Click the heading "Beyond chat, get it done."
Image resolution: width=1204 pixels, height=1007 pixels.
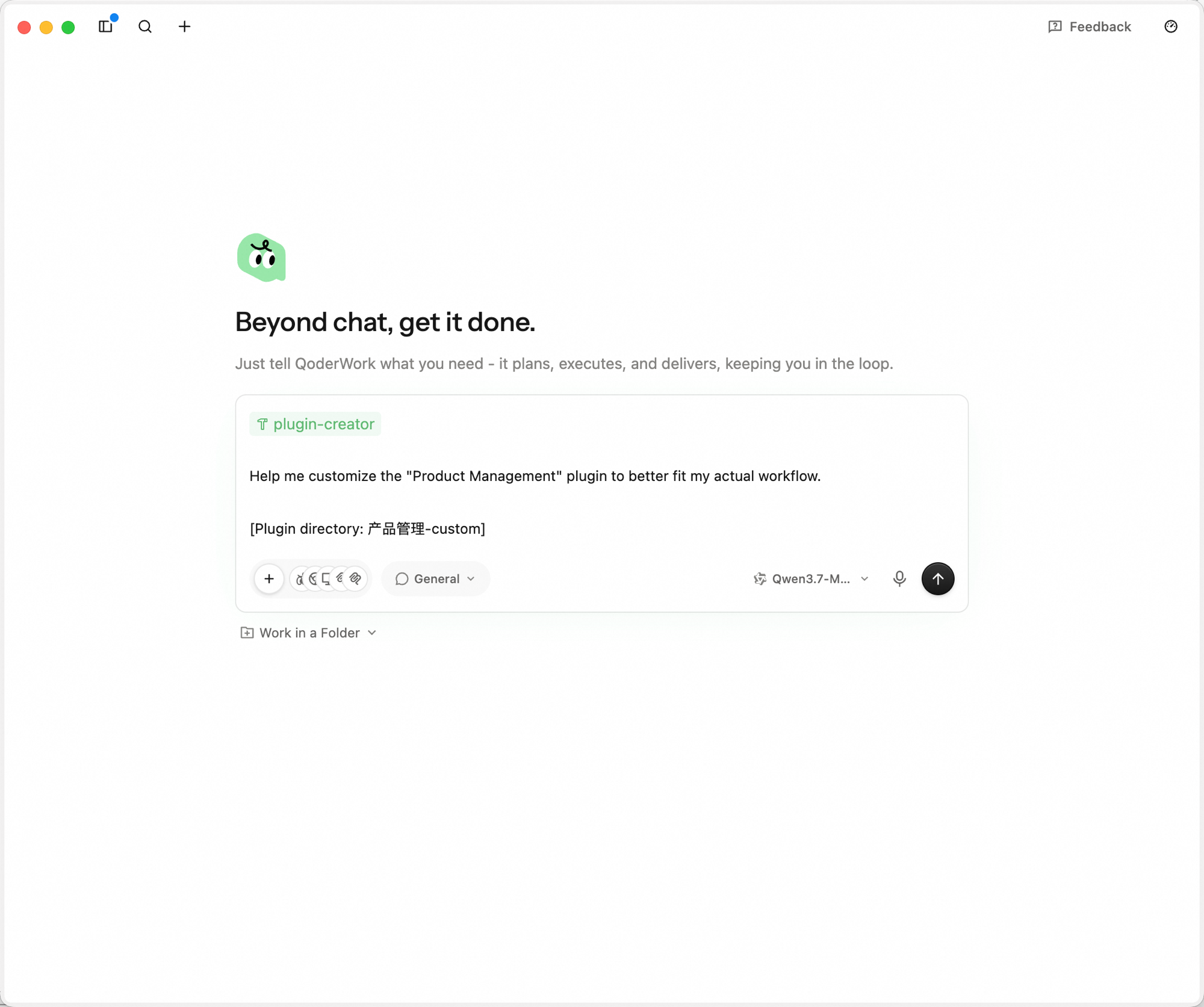(x=385, y=322)
